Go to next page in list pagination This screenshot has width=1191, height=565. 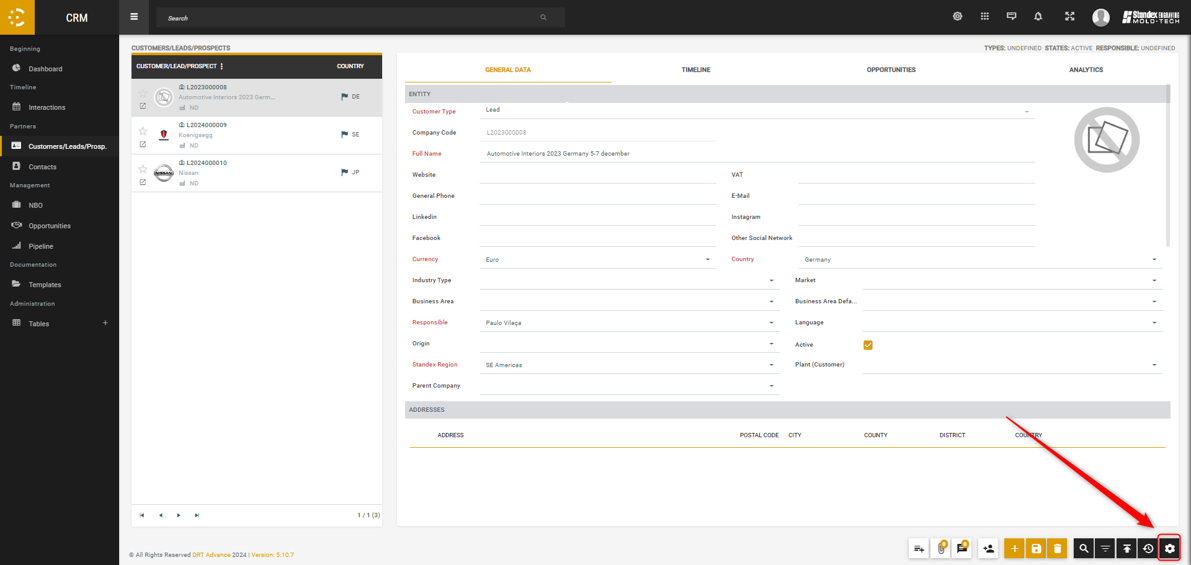pyautogui.click(x=179, y=515)
